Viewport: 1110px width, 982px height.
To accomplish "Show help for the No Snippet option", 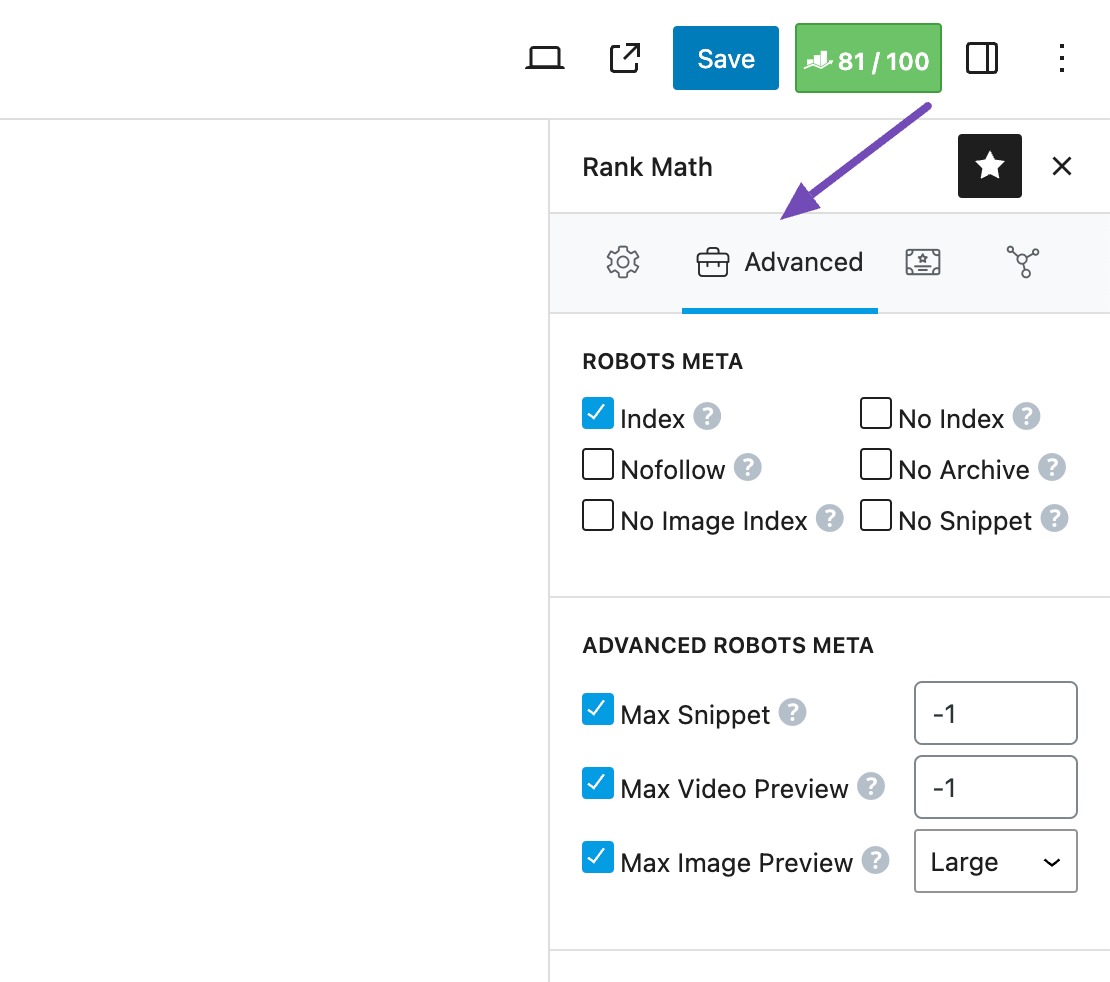I will (x=1054, y=518).
